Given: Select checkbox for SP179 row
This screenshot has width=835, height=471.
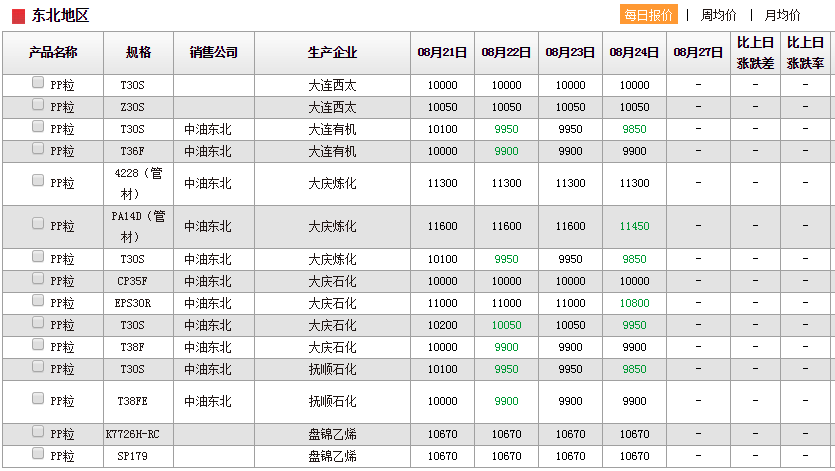Looking at the screenshot, I should pos(38,453).
